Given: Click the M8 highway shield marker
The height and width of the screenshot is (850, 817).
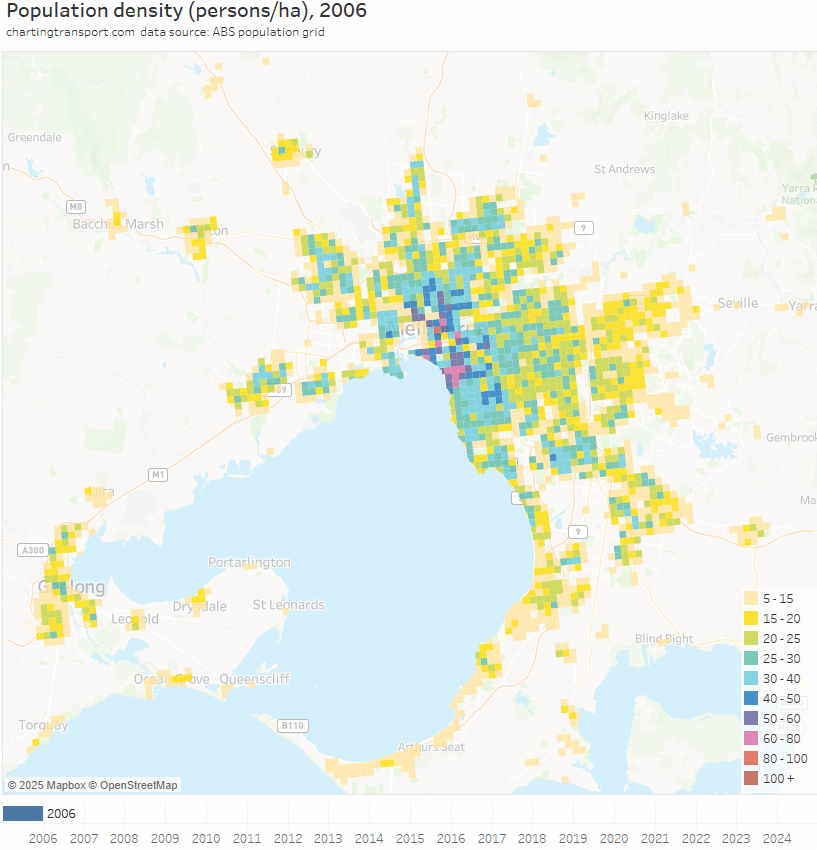Looking at the screenshot, I should click(76, 207).
